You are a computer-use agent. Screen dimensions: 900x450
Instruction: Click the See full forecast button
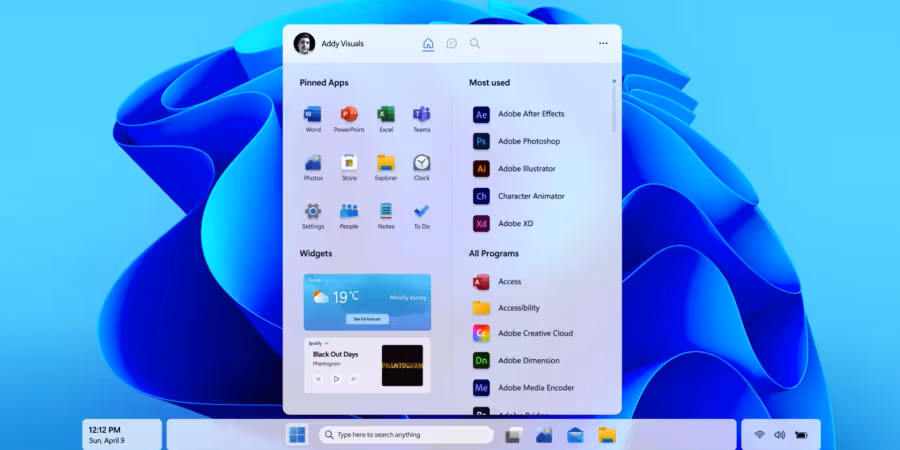367,319
